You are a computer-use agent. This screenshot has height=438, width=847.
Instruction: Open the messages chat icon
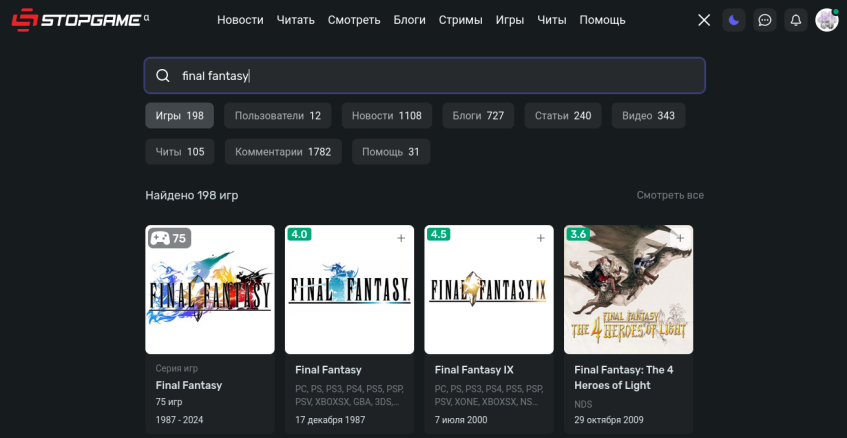tap(764, 20)
